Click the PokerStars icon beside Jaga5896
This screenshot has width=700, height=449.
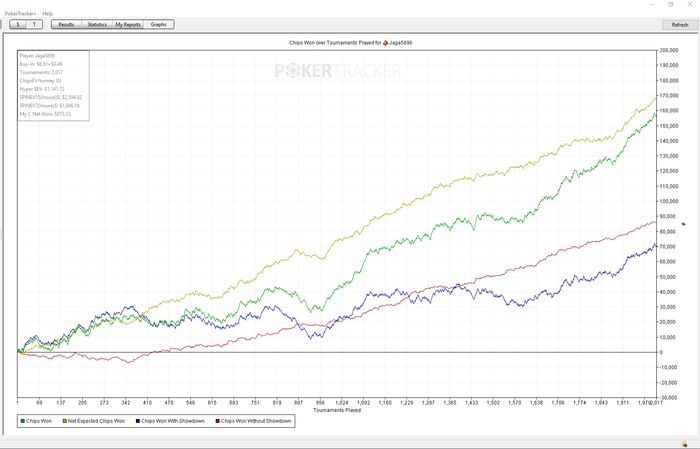click(x=385, y=43)
